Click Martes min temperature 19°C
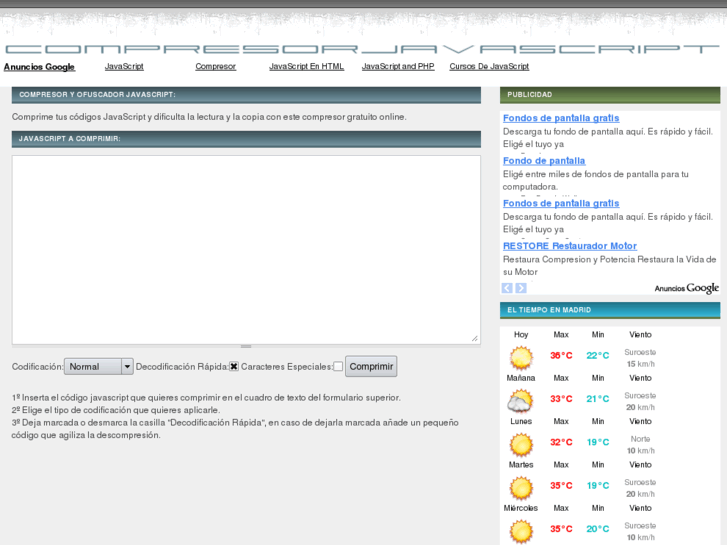 pyautogui.click(x=598, y=486)
